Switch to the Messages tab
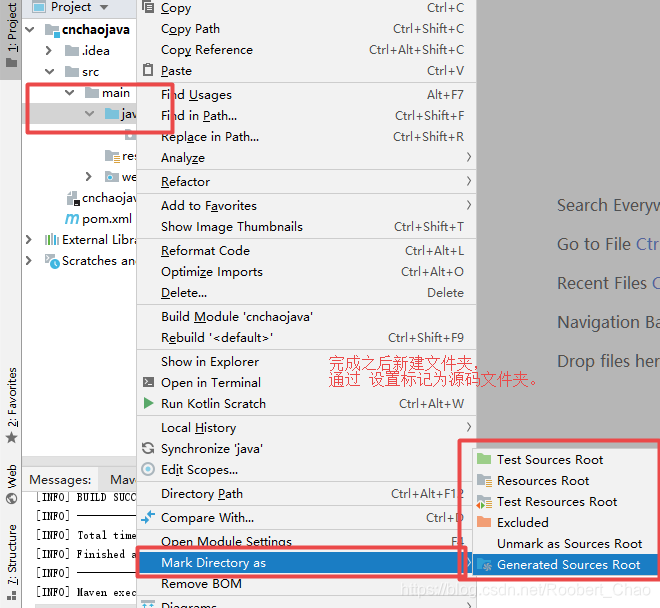 pos(60,480)
